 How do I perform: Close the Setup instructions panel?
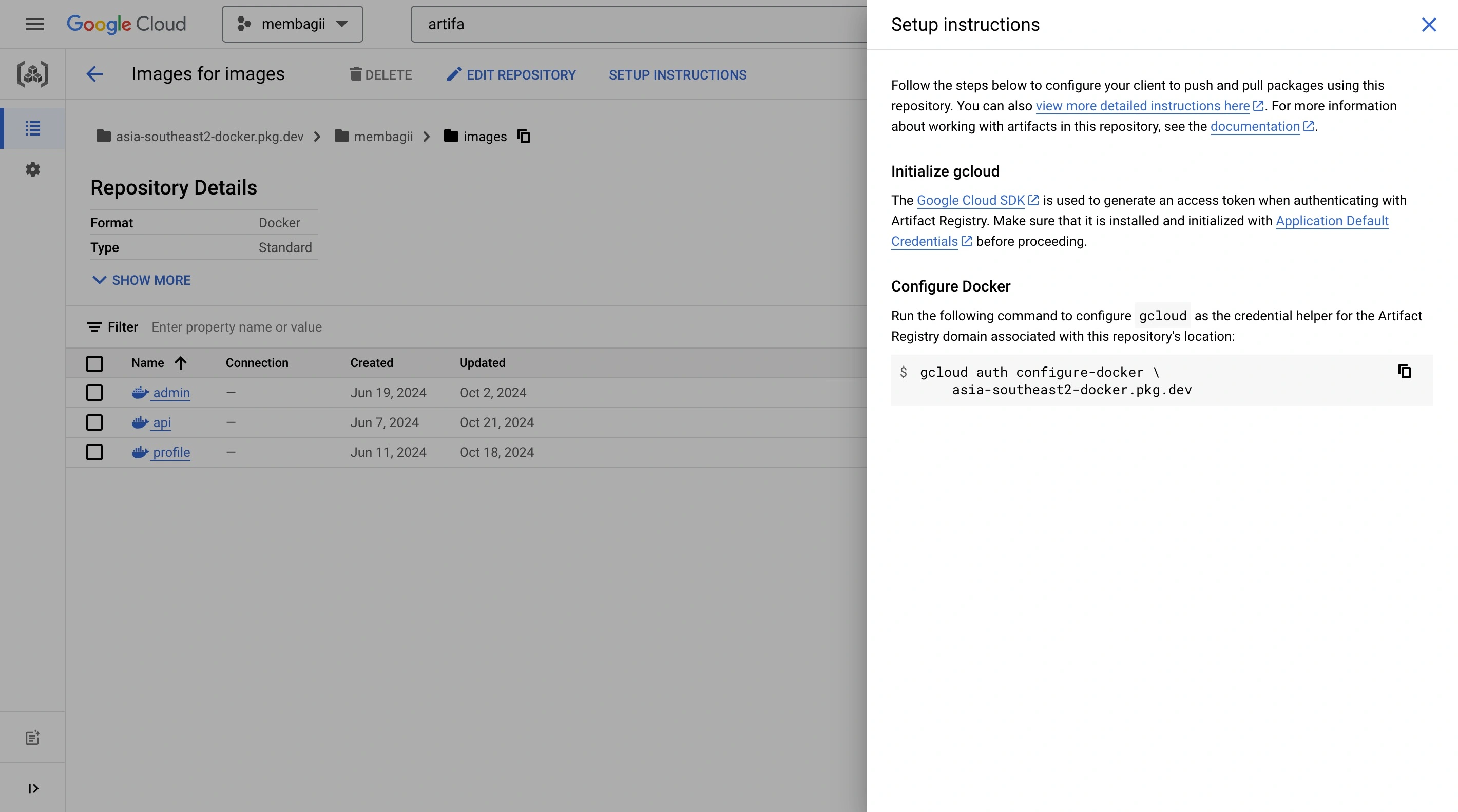coord(1429,24)
